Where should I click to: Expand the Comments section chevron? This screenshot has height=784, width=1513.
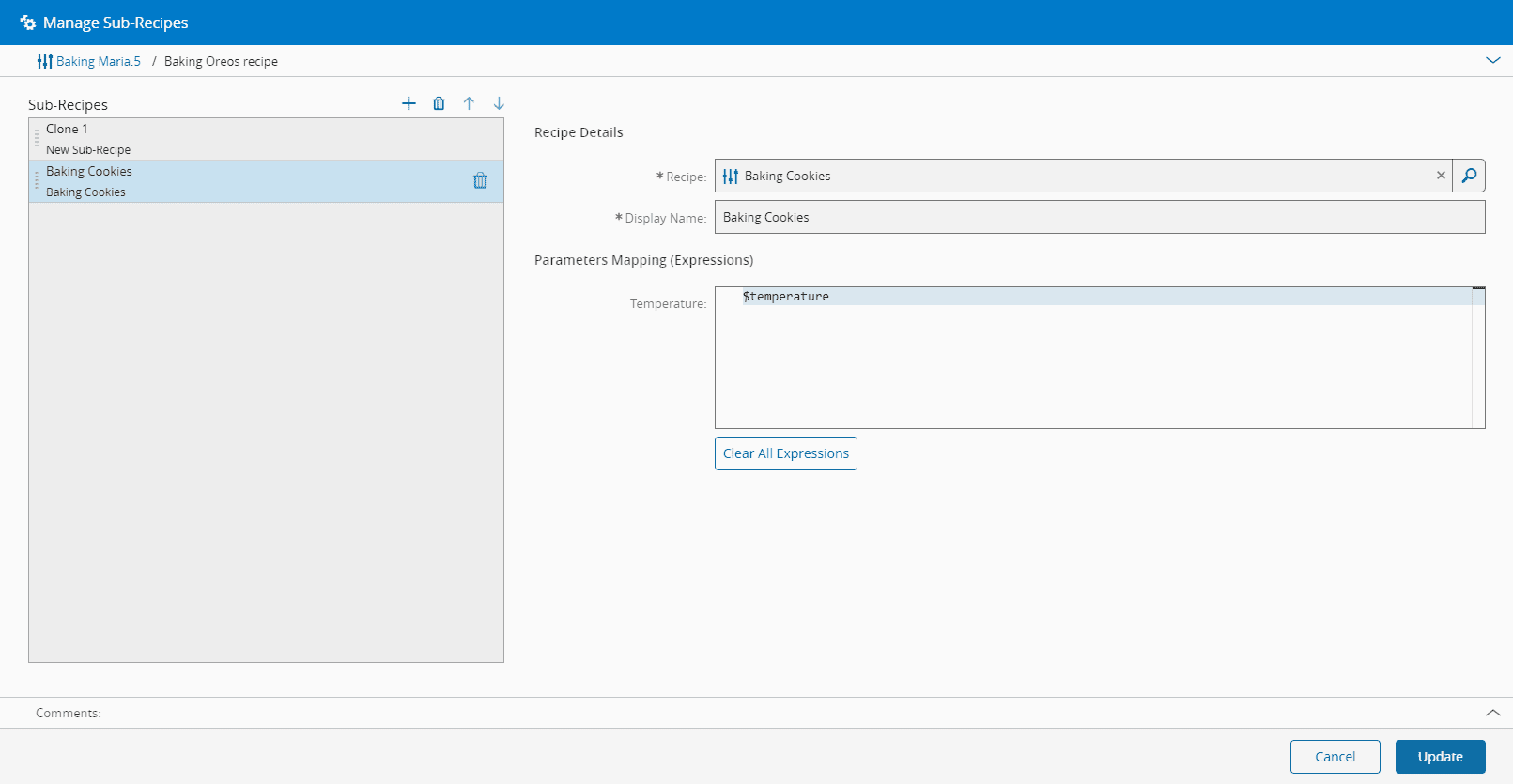(x=1492, y=713)
